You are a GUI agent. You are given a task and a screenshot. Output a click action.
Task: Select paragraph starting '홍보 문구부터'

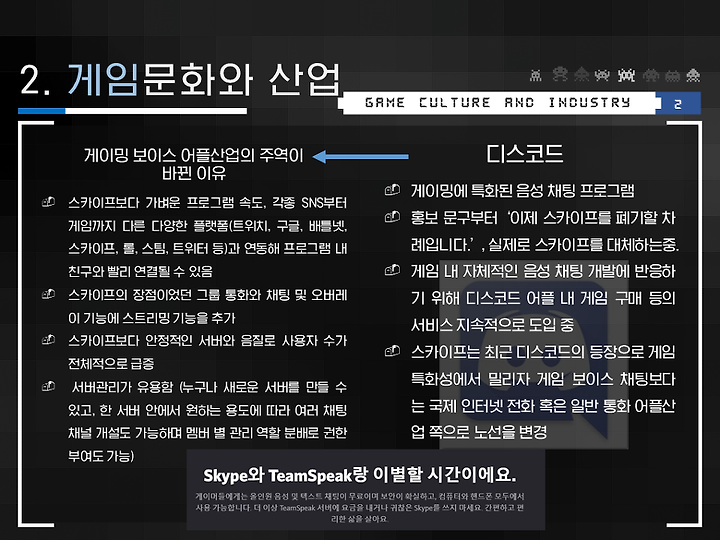click(545, 231)
